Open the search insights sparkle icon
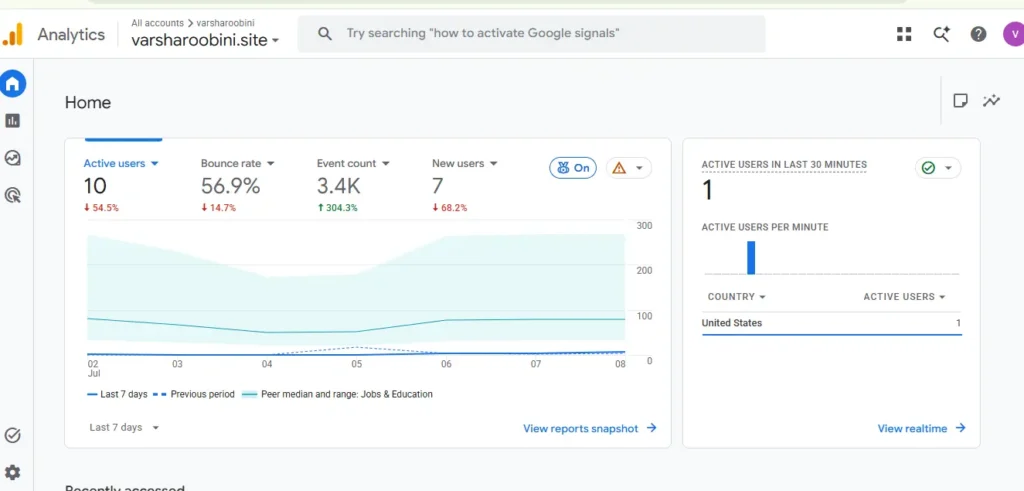Viewport: 1024px width, 491px height. (x=941, y=34)
